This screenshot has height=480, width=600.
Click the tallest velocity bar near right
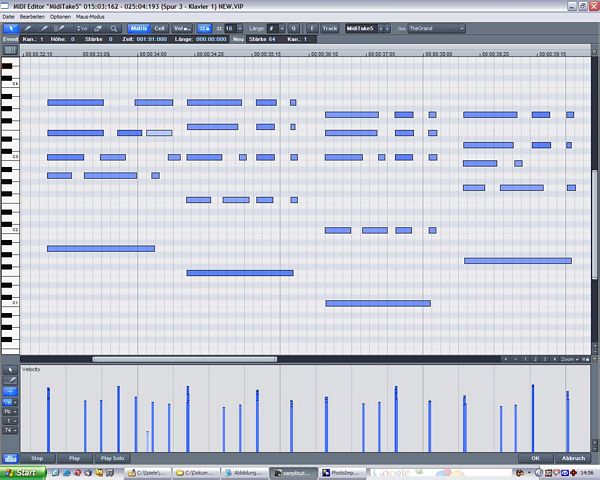533,418
